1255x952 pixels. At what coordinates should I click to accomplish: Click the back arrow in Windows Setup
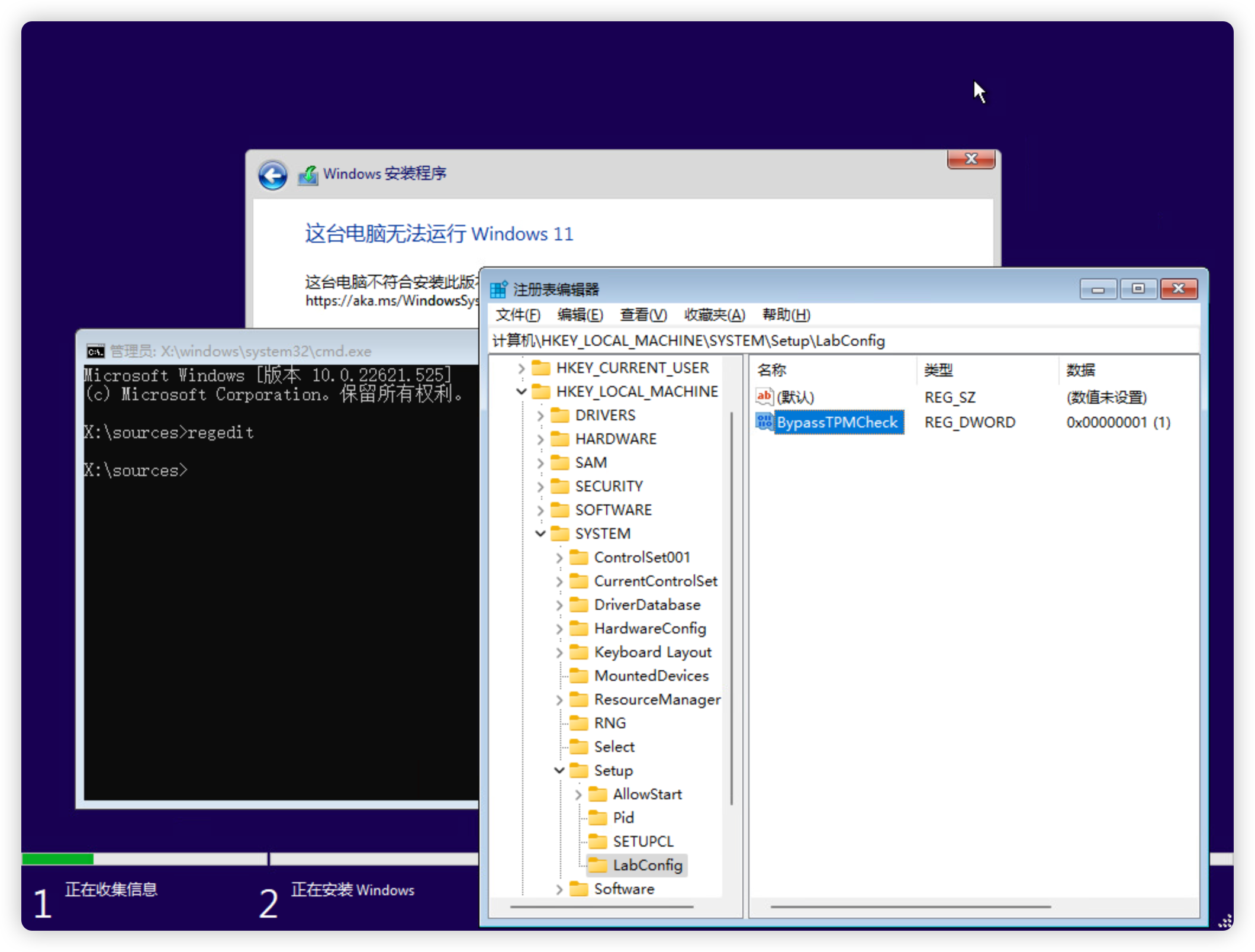(x=272, y=175)
